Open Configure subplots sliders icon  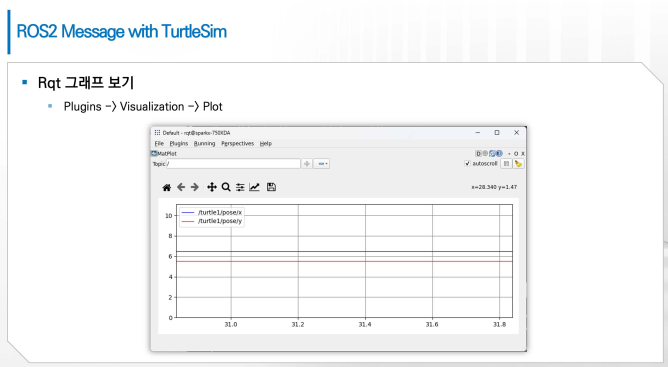click(240, 187)
